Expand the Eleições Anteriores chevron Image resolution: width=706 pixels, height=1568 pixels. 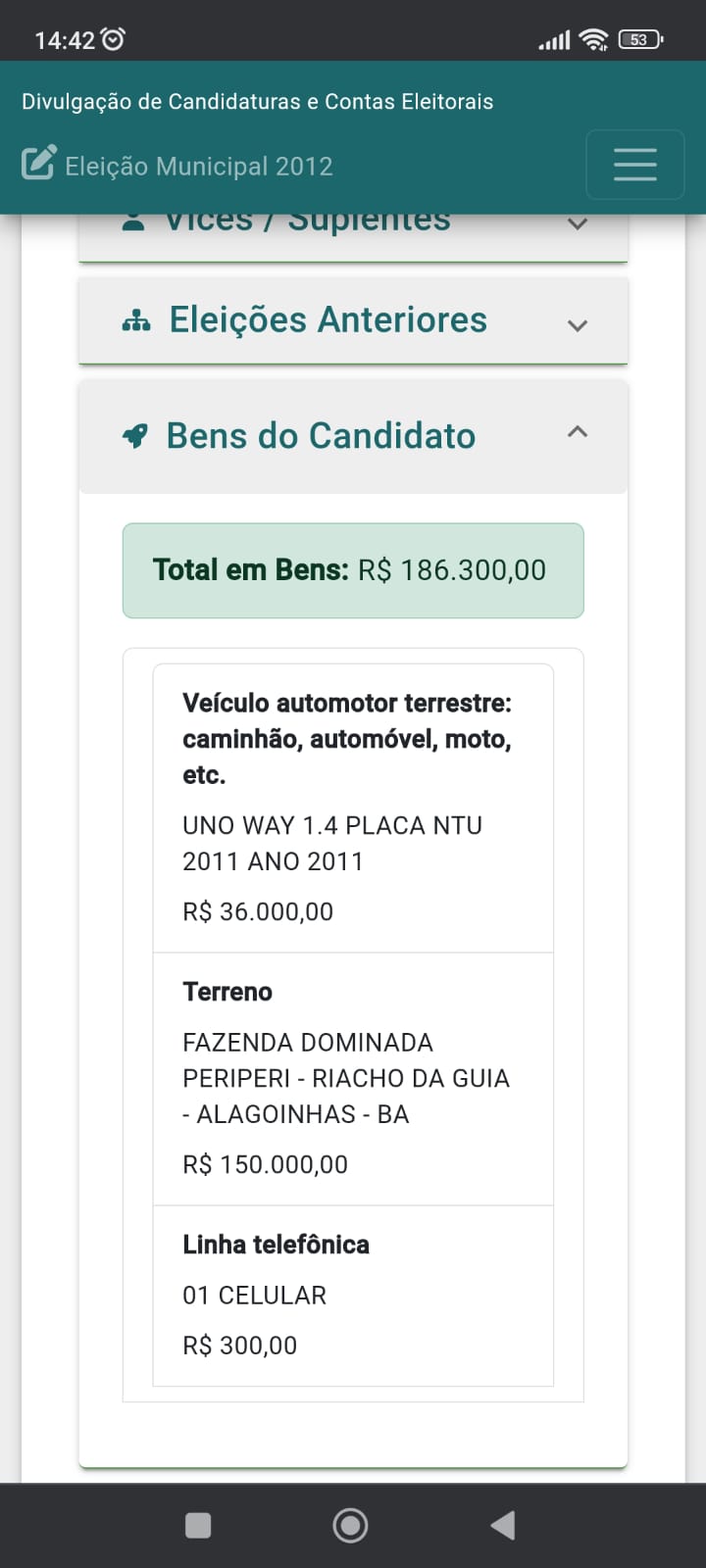pos(578,325)
